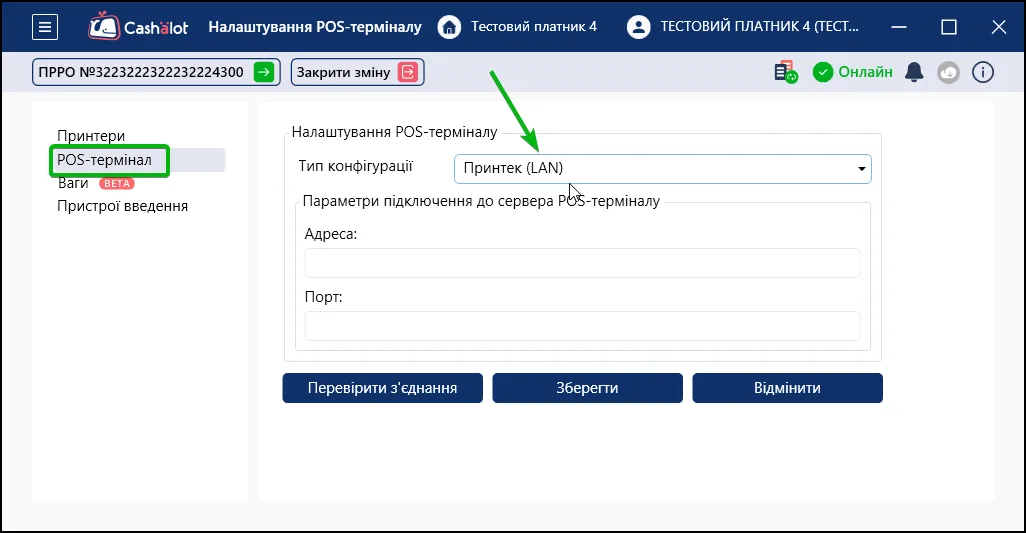Image resolution: width=1026 pixels, height=533 pixels.
Task: Open the notifications bell icon
Action: [x=914, y=72]
